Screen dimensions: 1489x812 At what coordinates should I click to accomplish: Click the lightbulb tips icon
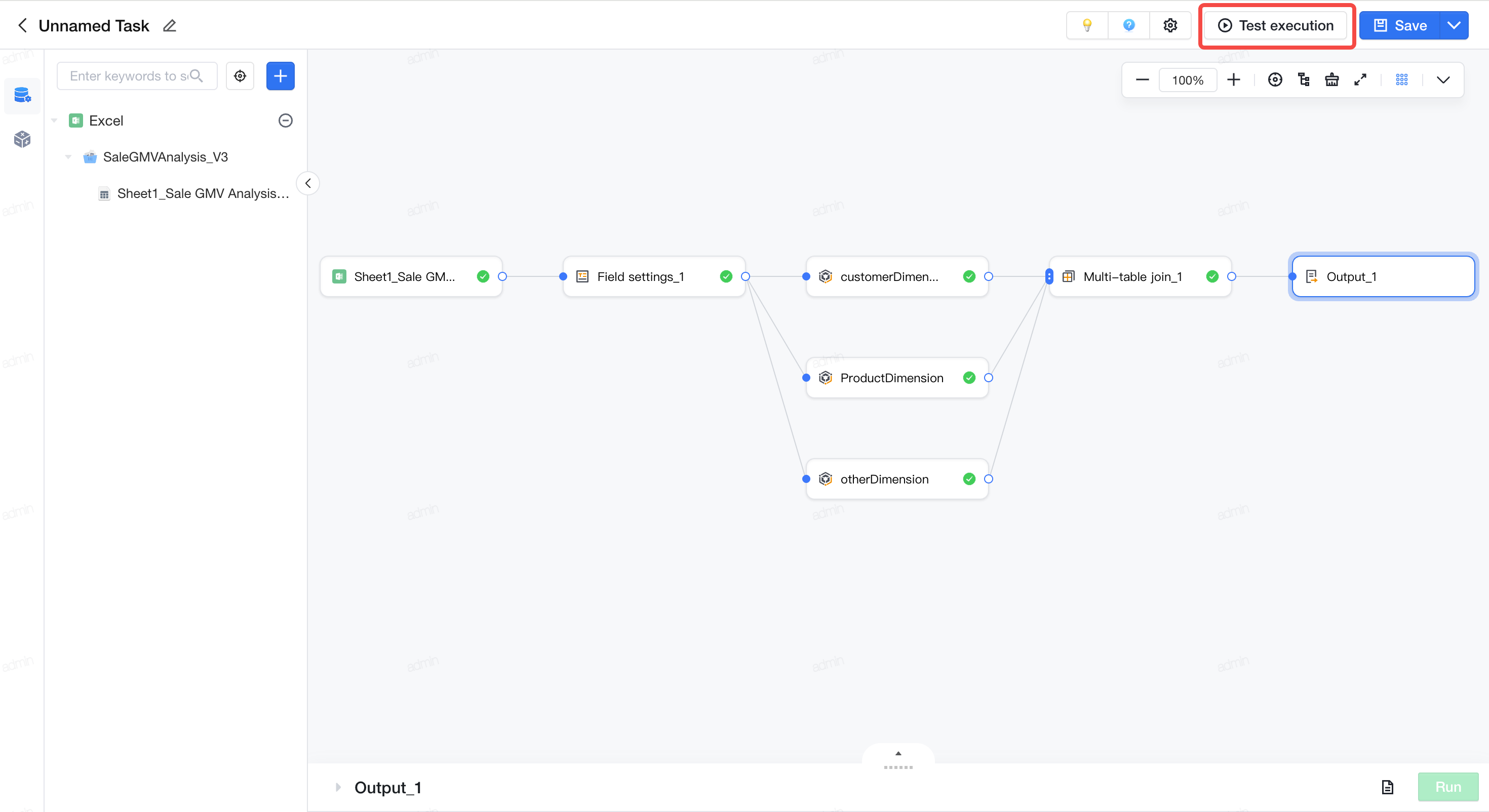(x=1087, y=25)
